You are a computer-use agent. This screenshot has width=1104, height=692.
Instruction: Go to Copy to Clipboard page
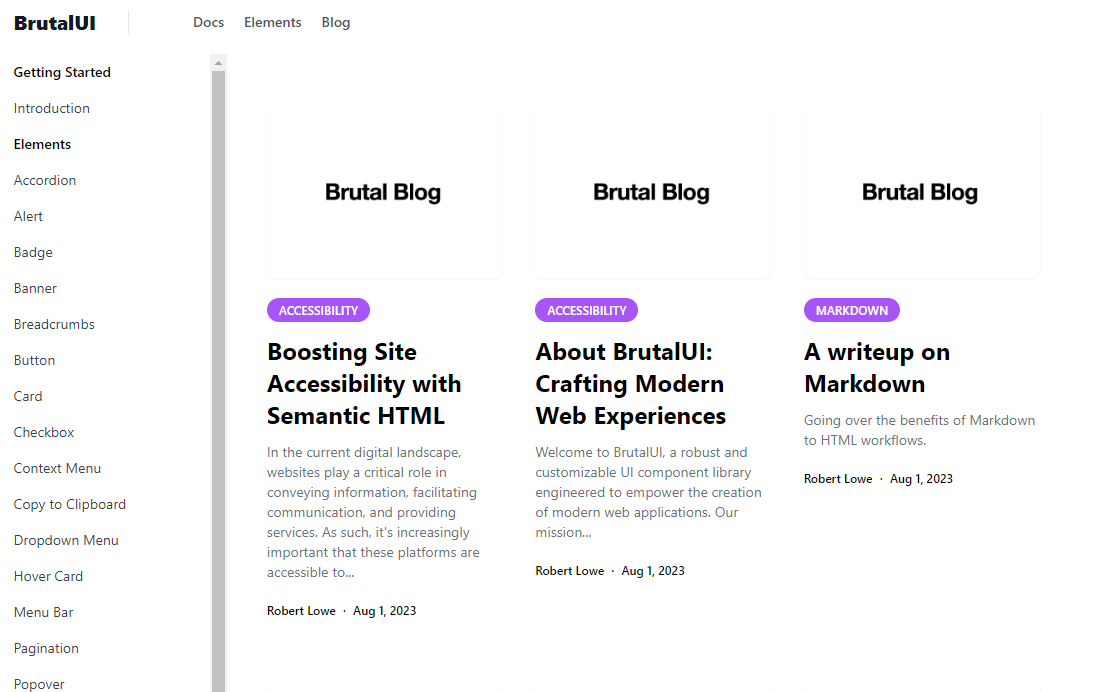(70, 504)
